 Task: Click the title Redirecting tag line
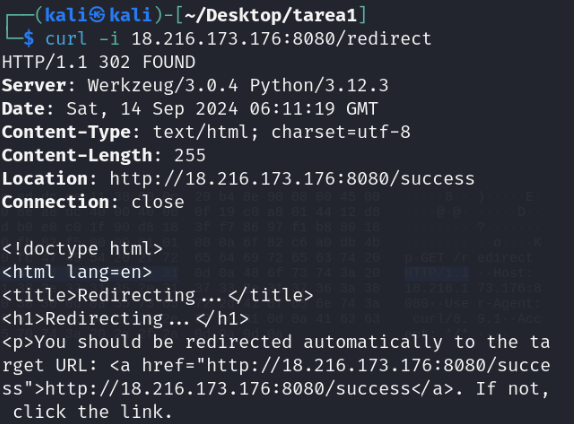coord(158,296)
